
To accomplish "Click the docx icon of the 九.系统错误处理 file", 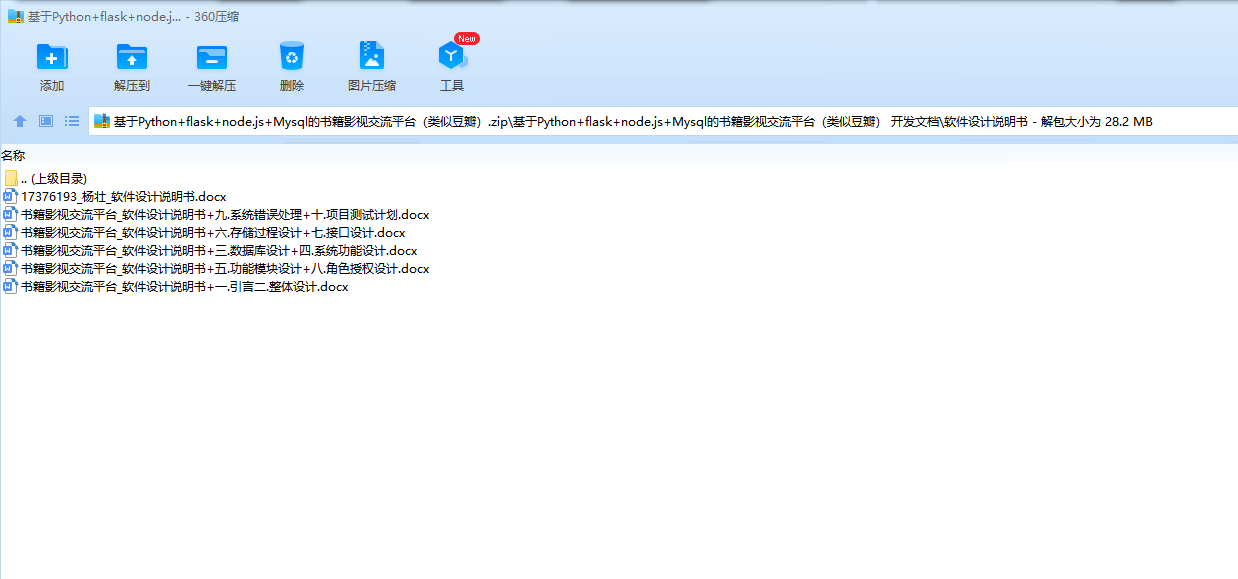I will (x=11, y=214).
